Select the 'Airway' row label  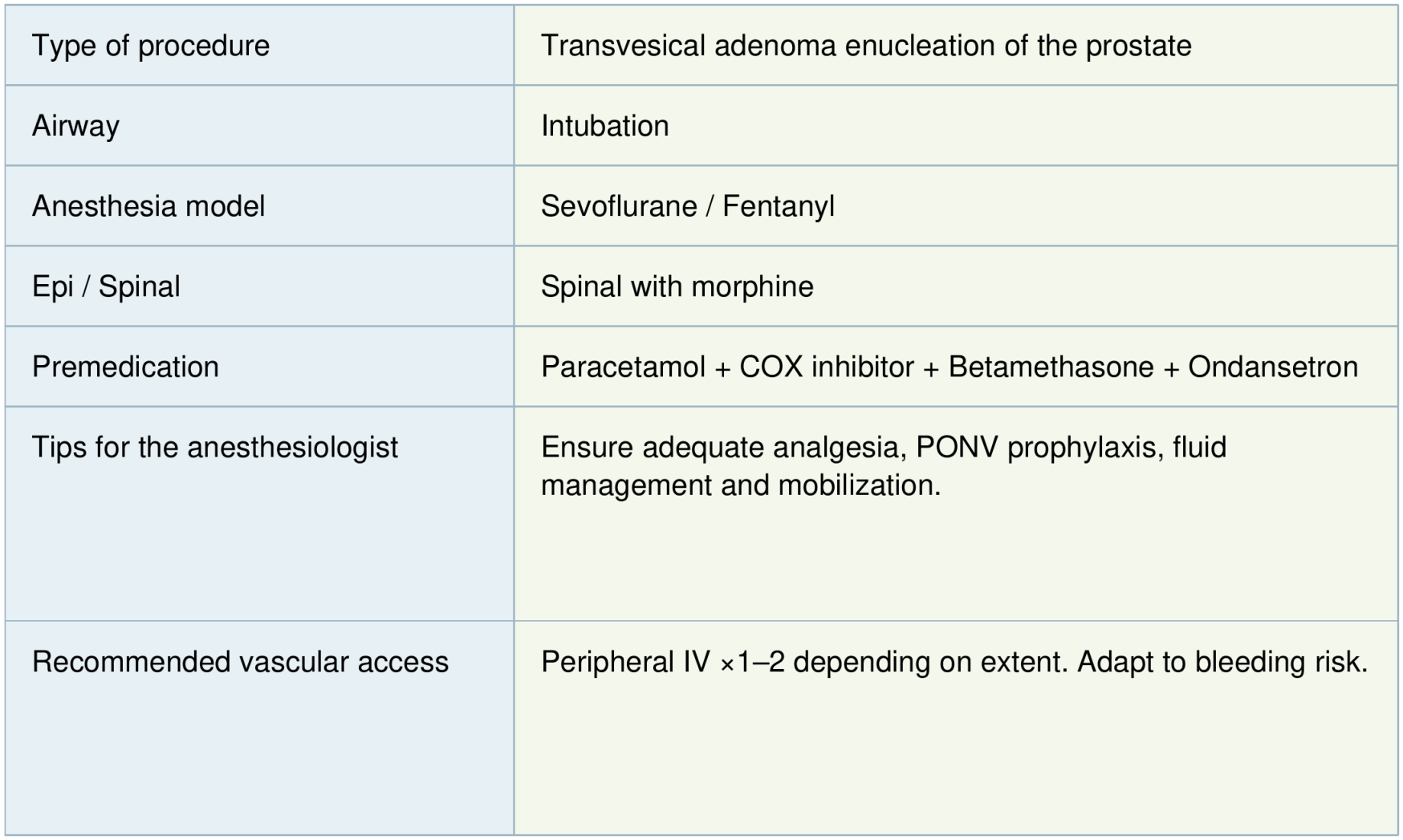pos(75,126)
